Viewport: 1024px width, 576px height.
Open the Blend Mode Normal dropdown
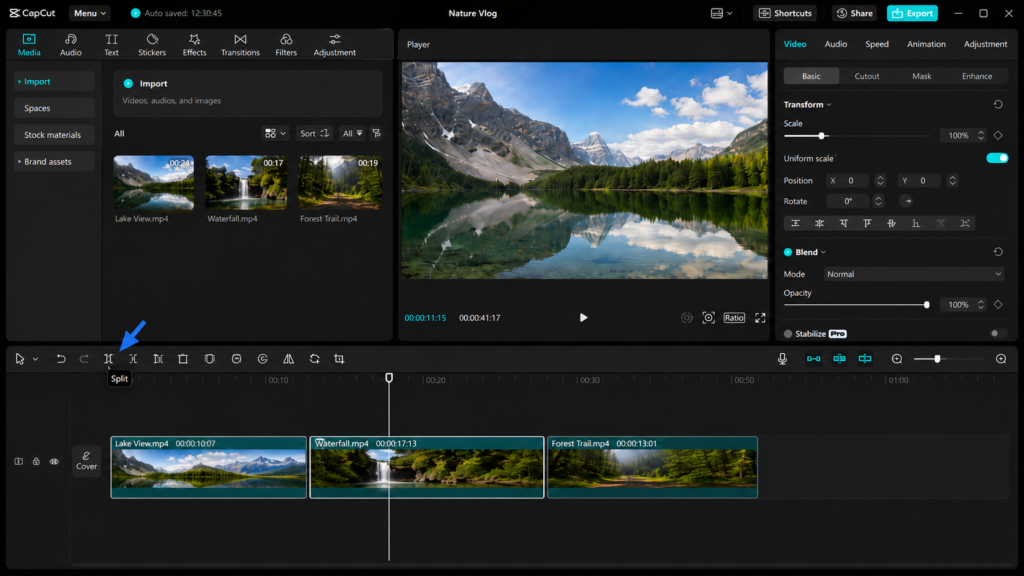coord(914,274)
